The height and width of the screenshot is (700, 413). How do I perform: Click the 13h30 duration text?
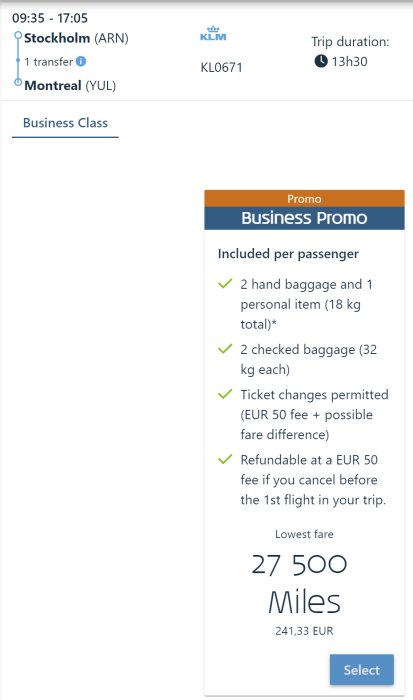350,61
